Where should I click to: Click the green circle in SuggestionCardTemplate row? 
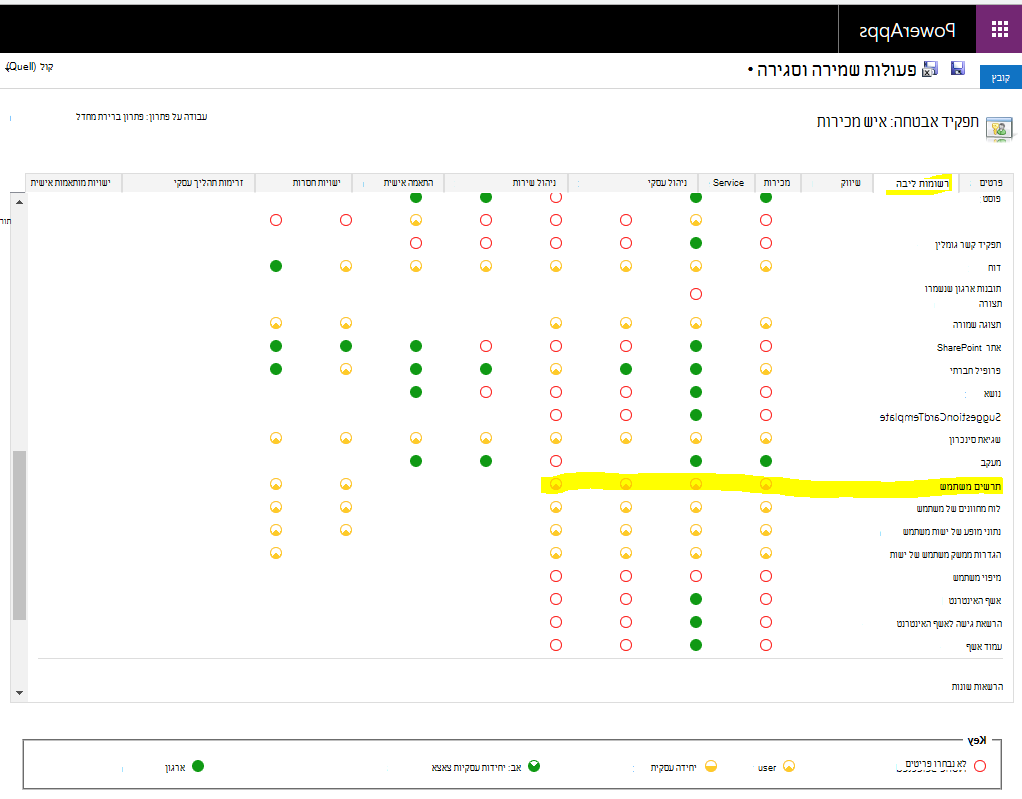coord(695,415)
